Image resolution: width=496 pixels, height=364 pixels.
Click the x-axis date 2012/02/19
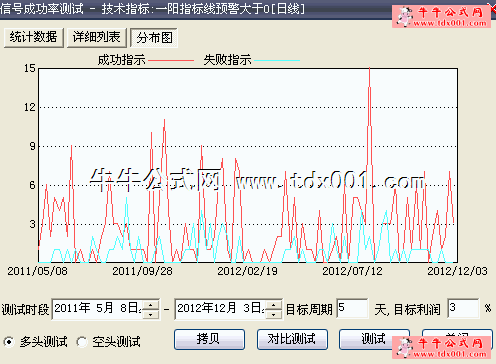point(247,271)
